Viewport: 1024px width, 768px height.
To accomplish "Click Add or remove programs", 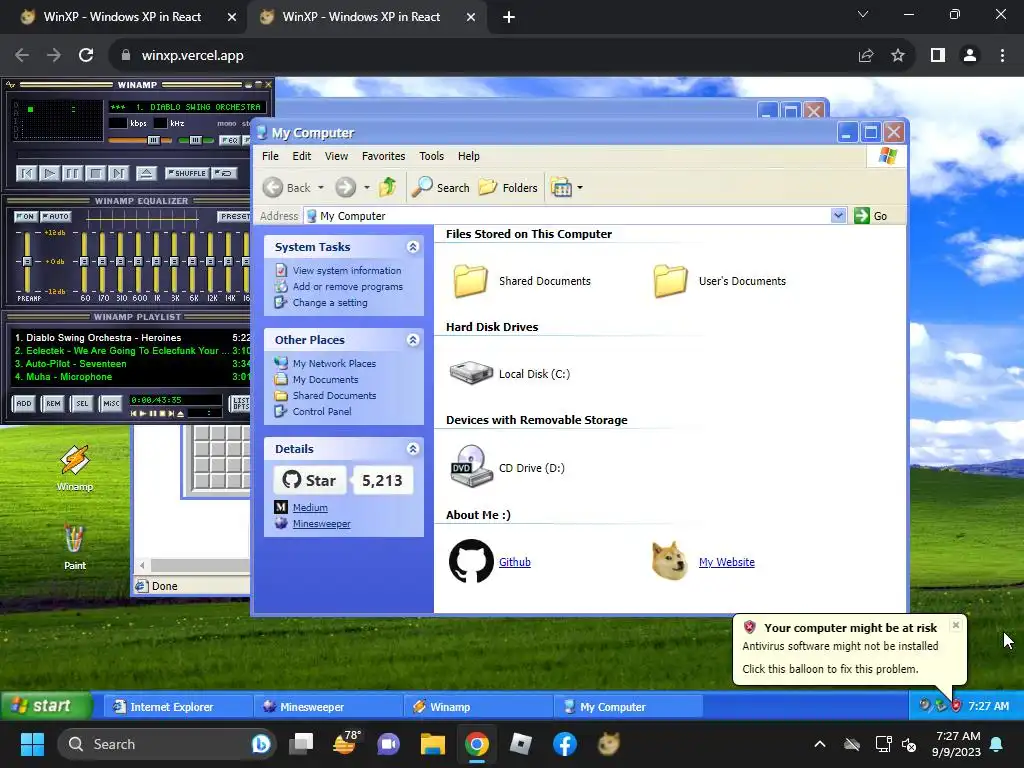I will click(x=347, y=287).
